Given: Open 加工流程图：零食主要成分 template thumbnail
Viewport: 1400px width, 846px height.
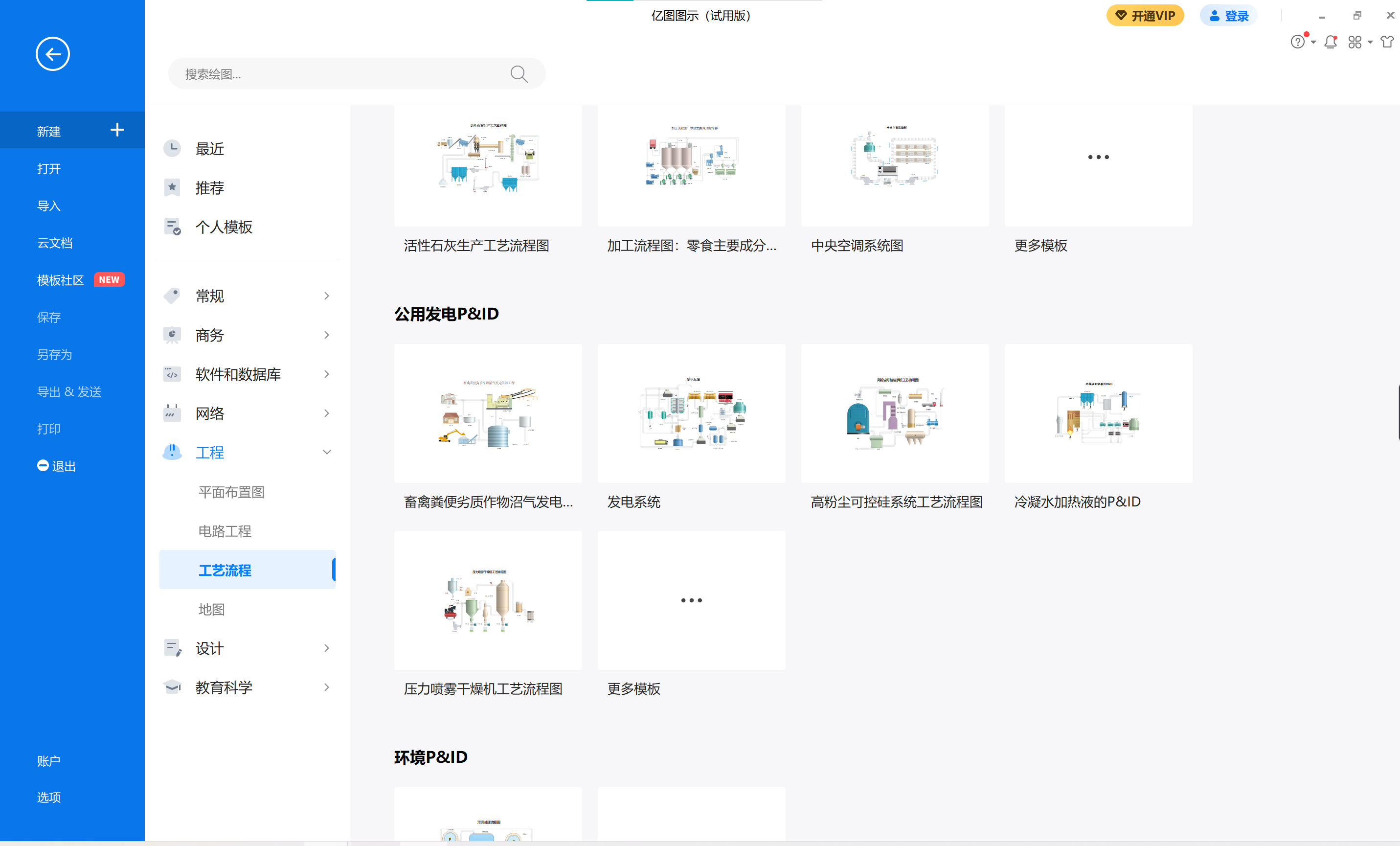Looking at the screenshot, I should pos(692,165).
